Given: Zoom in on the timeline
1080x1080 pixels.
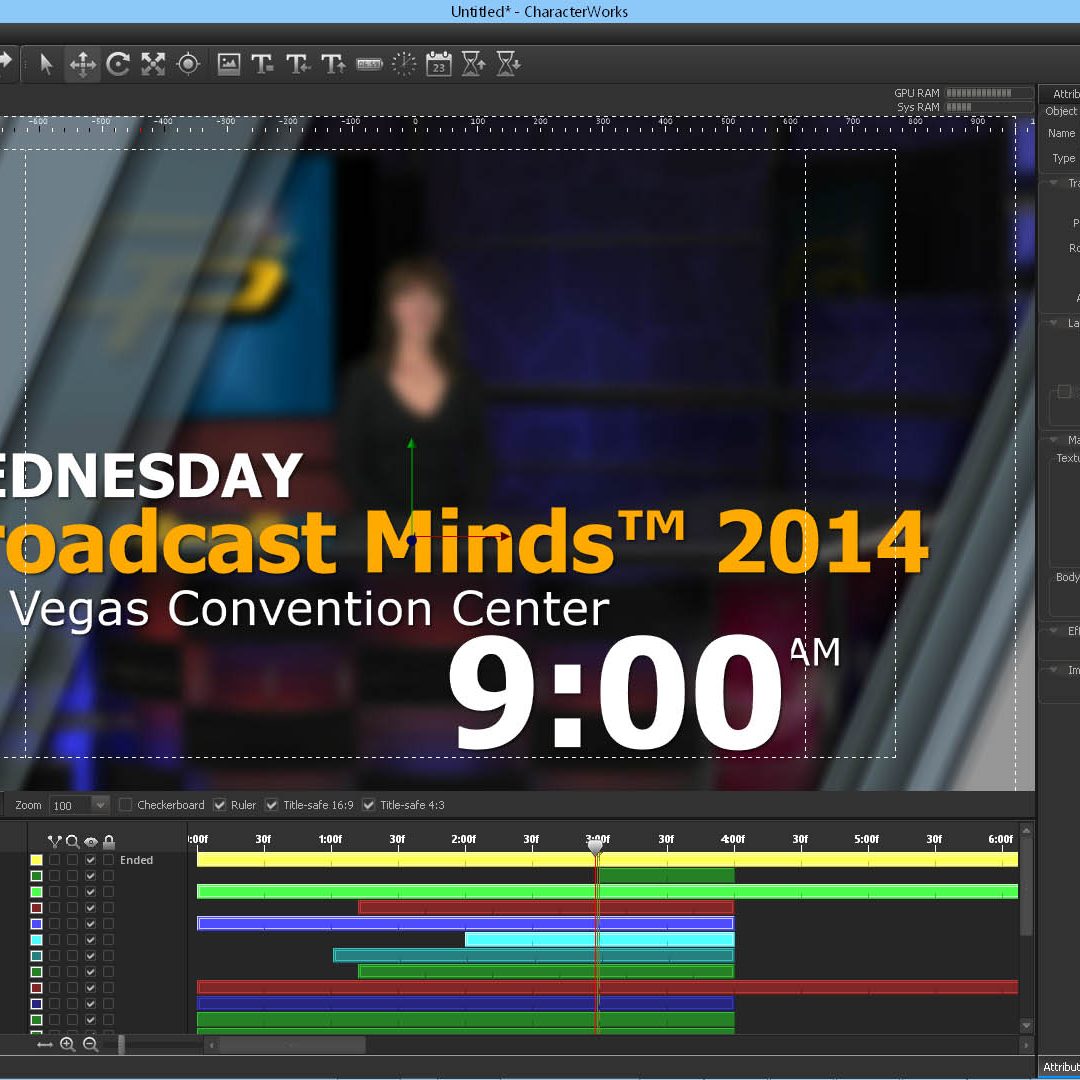Looking at the screenshot, I should pyautogui.click(x=67, y=1044).
